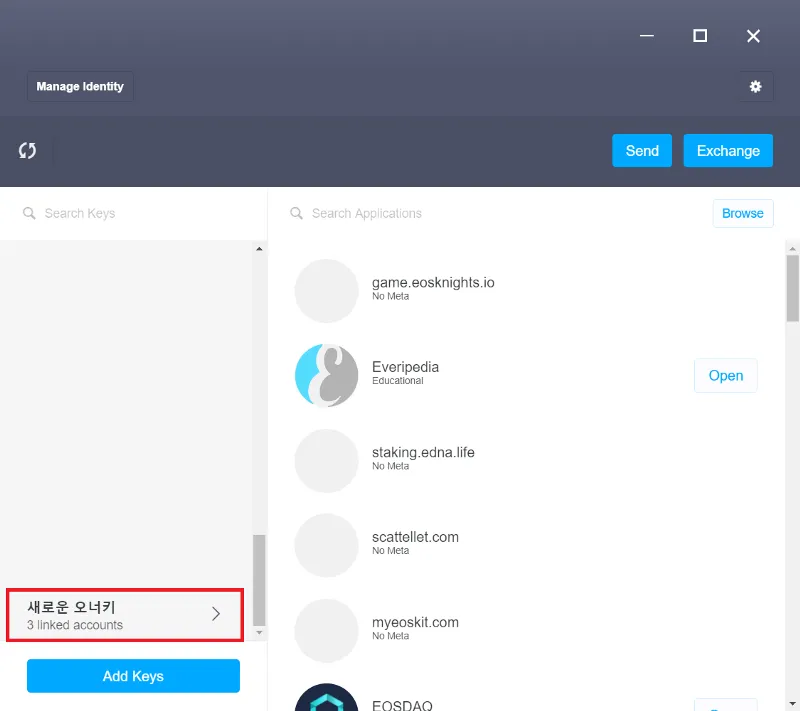Expand chevron on 새로운 오너키 key
This screenshot has width=800, height=711.
[x=216, y=614]
